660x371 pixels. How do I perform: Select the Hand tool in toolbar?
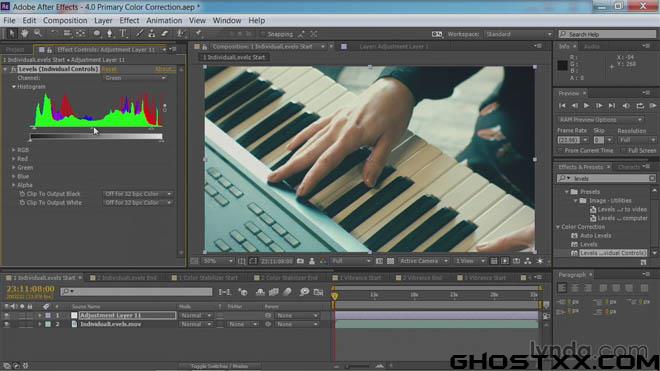[x=24, y=33]
